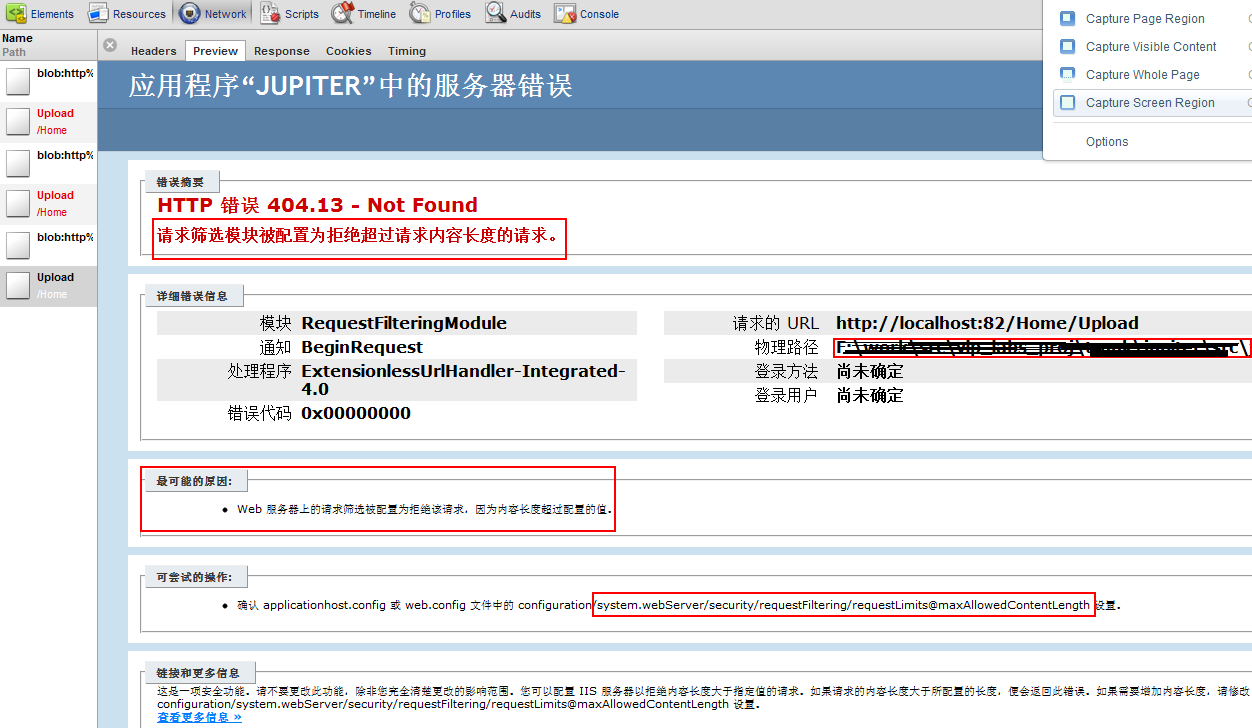
Task: Select the highlighted bottom Upload request
Action: 48,286
